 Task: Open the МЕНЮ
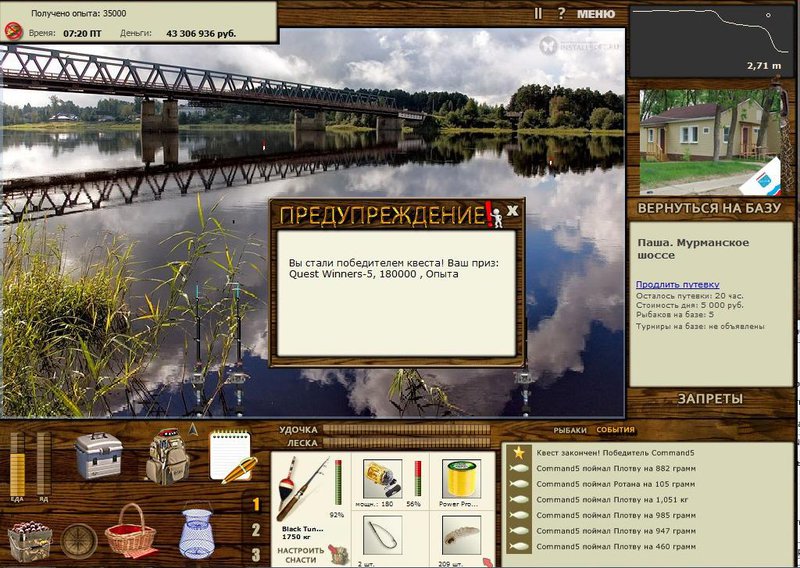pos(595,14)
